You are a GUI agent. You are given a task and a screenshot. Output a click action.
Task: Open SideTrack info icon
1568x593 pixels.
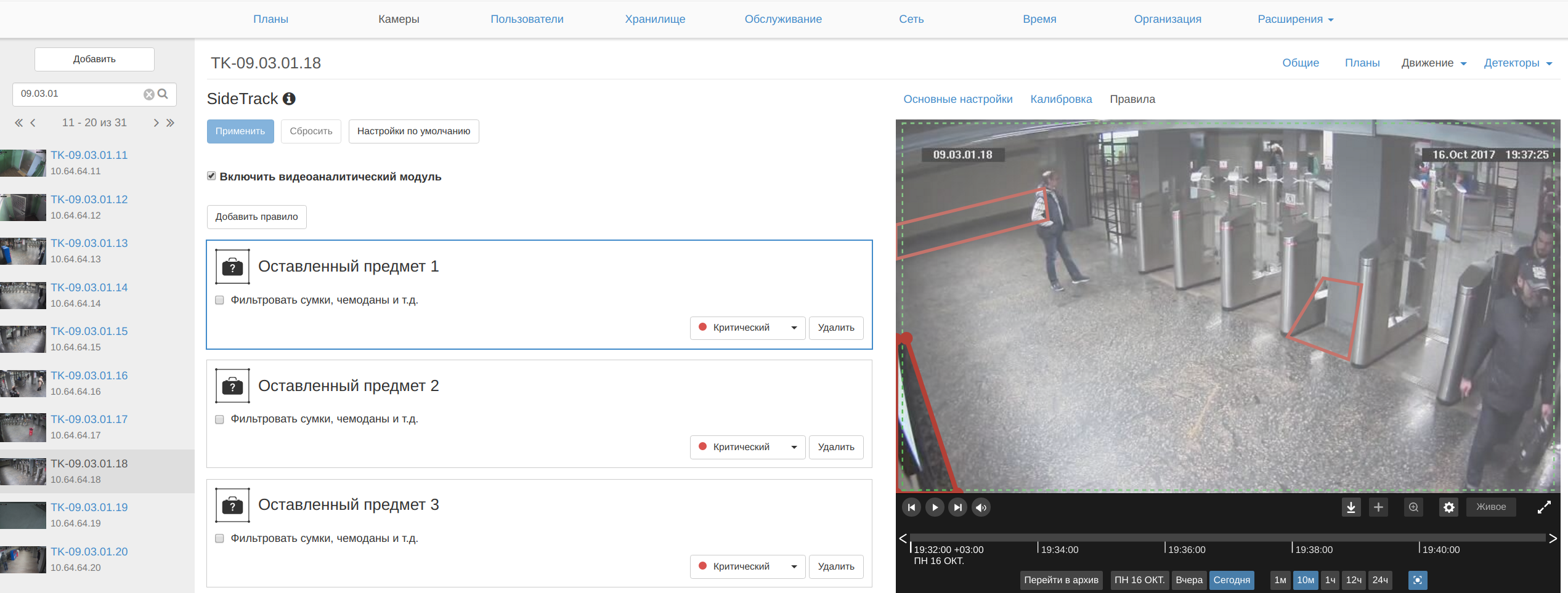(289, 99)
